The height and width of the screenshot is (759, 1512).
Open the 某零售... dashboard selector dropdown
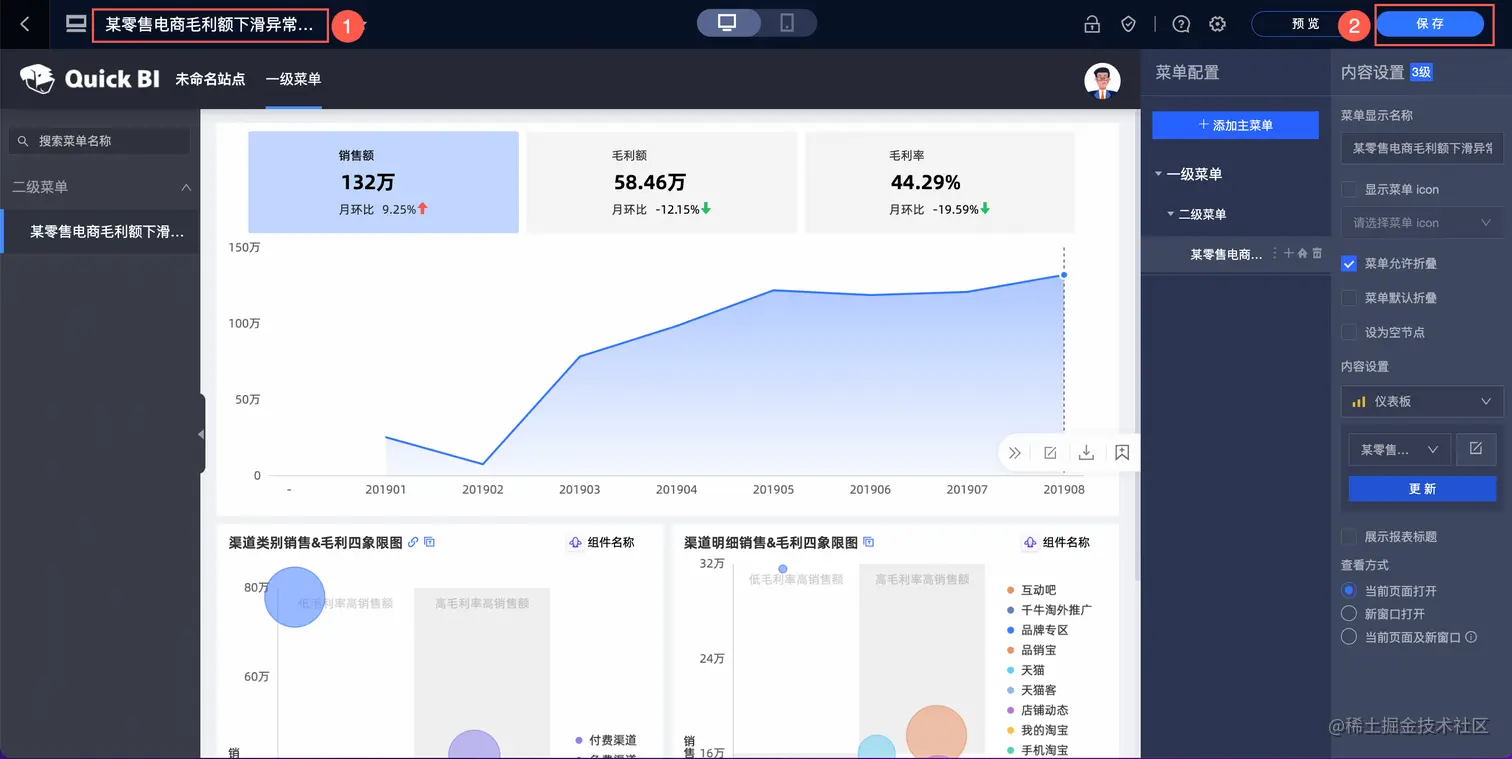click(x=1399, y=450)
